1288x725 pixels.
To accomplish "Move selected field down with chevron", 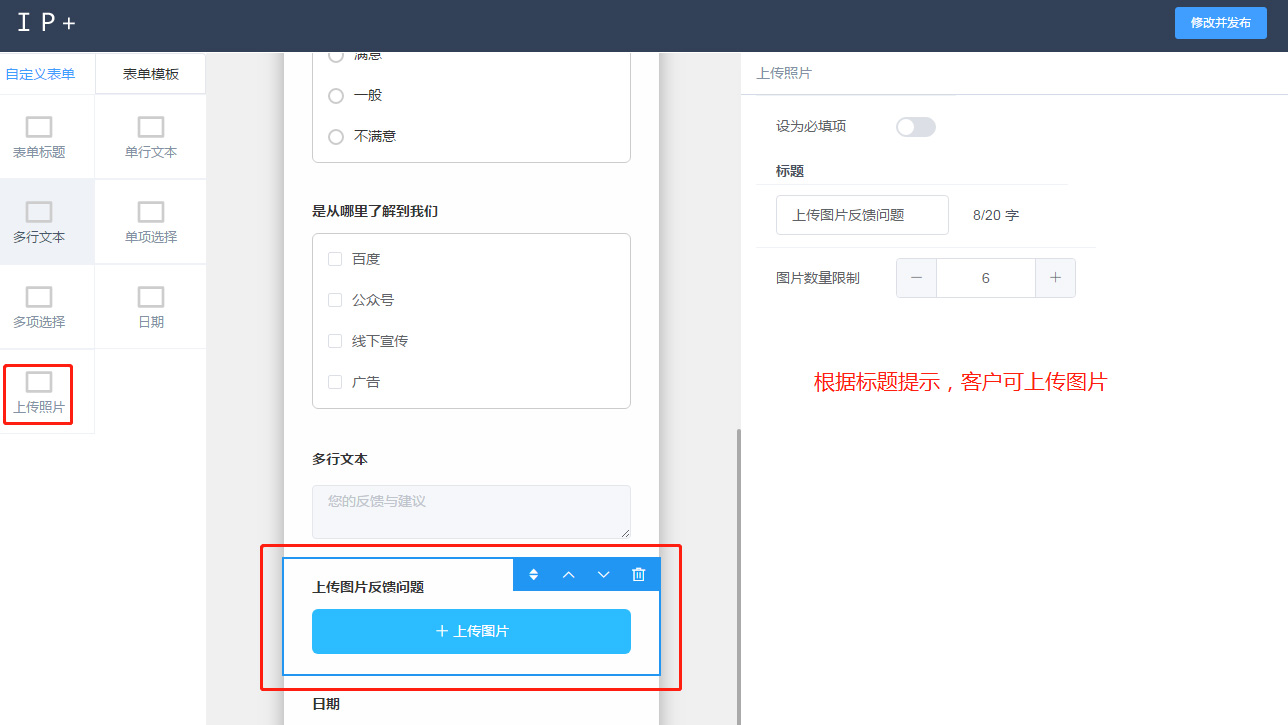I will [x=604, y=574].
